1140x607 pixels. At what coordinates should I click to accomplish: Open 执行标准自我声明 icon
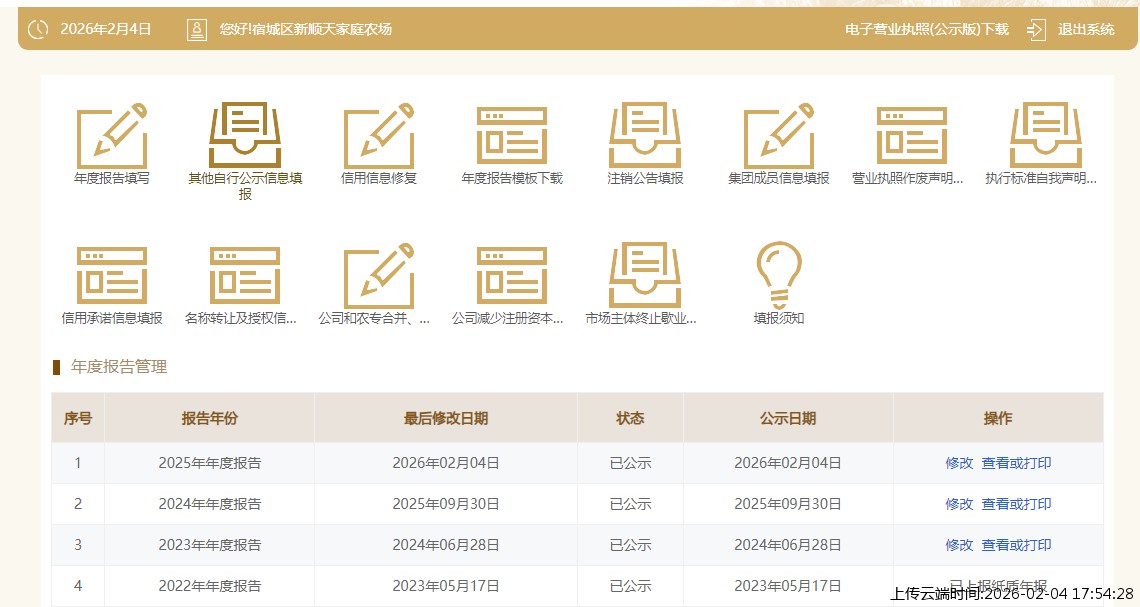(1045, 135)
